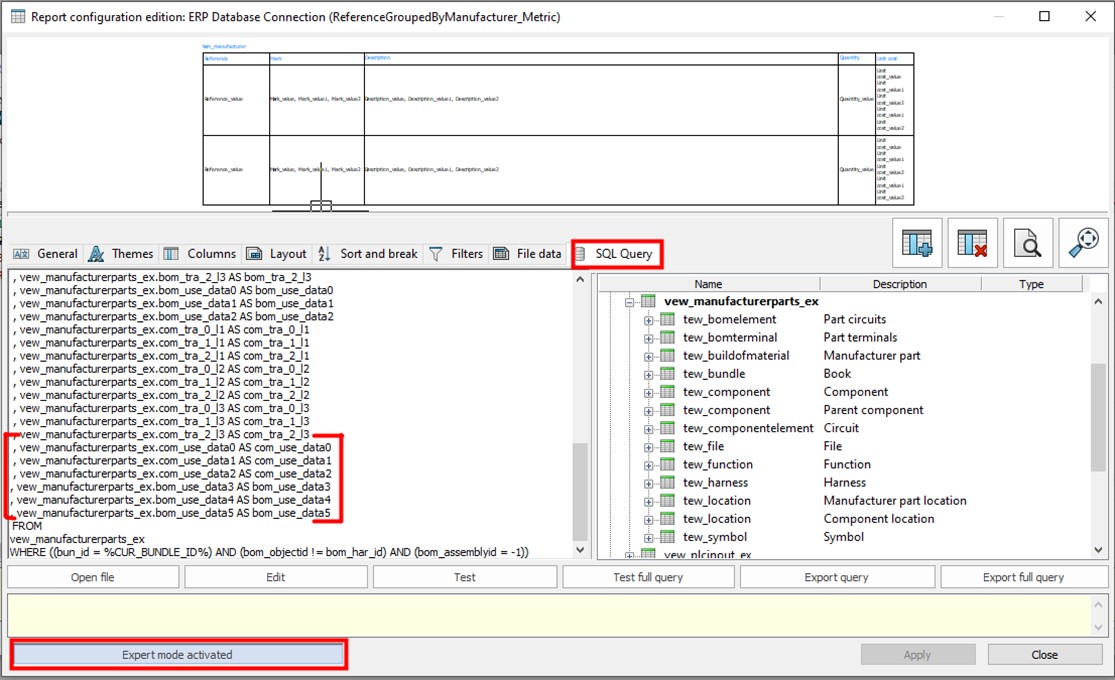The image size is (1115, 680).
Task: Expand the tew_bomelement node
Action: 649,320
